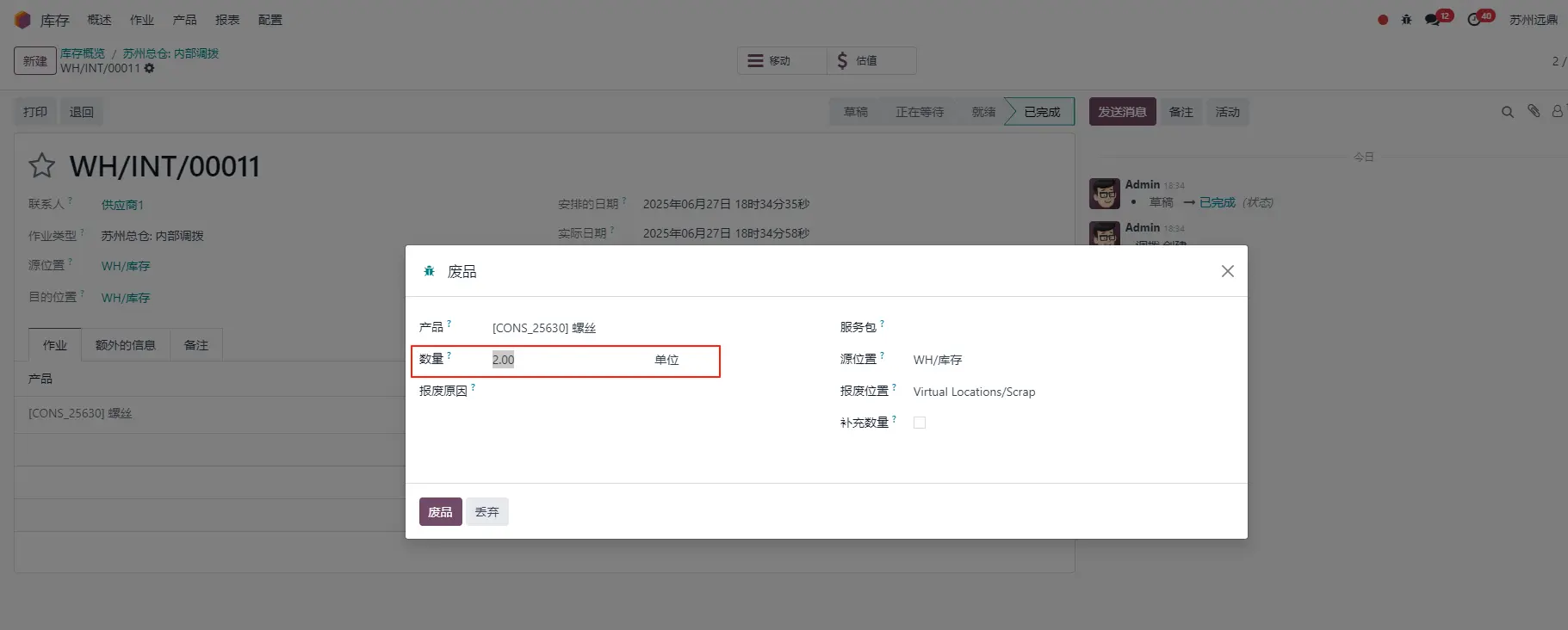The image size is (1568, 630).
Task: Click the Odoo inventory app logo
Action: coord(22,20)
